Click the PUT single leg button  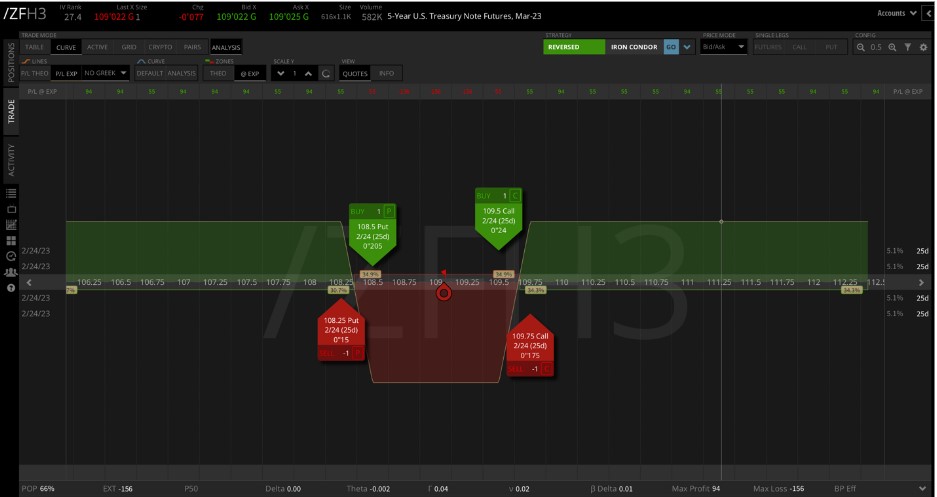(831, 47)
